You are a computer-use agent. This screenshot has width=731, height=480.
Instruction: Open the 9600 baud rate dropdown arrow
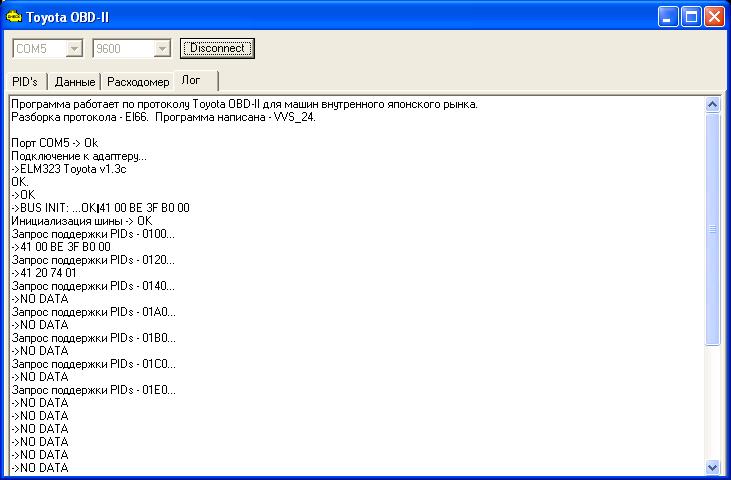pyautogui.click(x=162, y=48)
